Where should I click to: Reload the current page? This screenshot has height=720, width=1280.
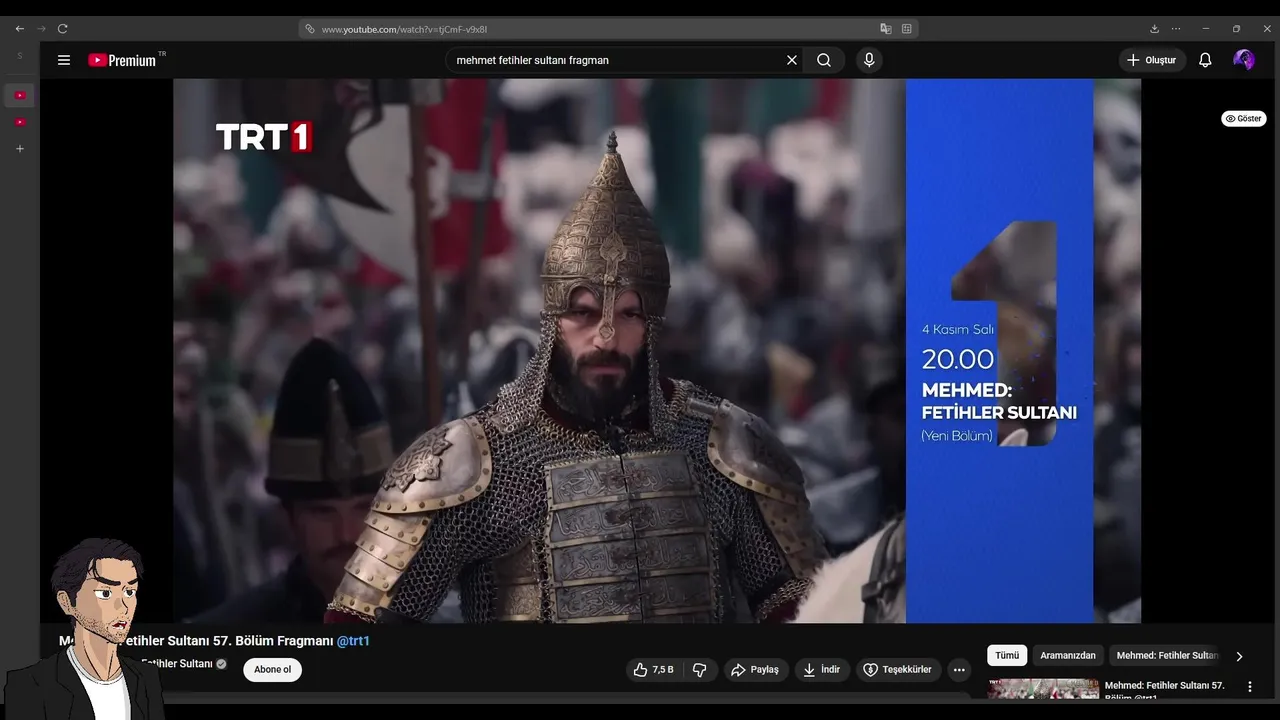(63, 29)
